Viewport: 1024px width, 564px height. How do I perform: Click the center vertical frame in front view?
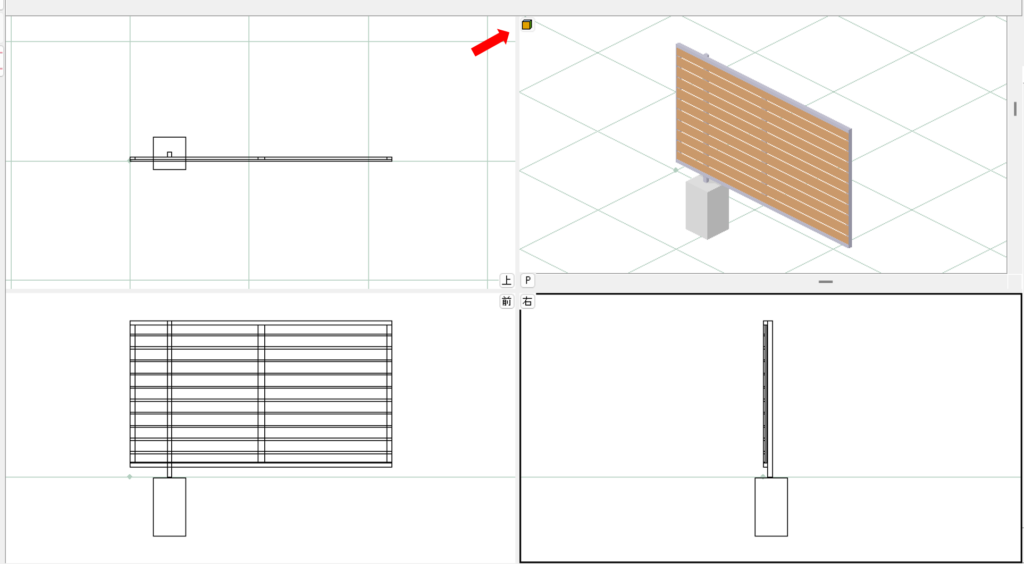pos(261,394)
